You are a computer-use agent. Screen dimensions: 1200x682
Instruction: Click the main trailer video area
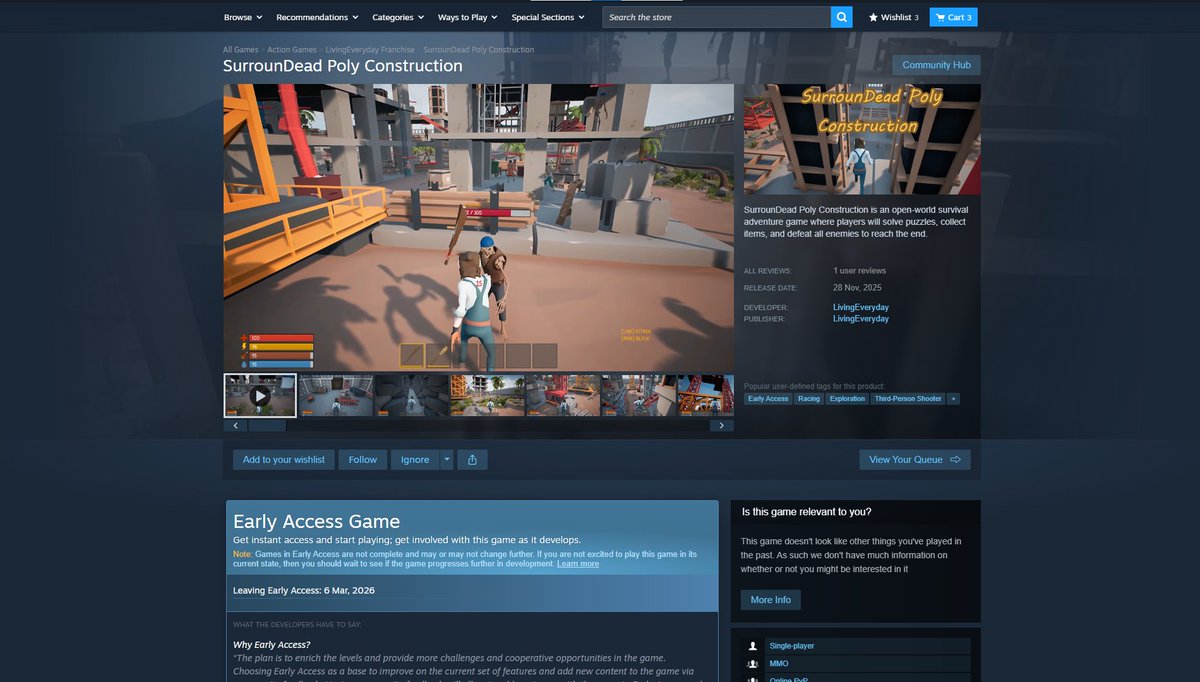click(x=478, y=228)
